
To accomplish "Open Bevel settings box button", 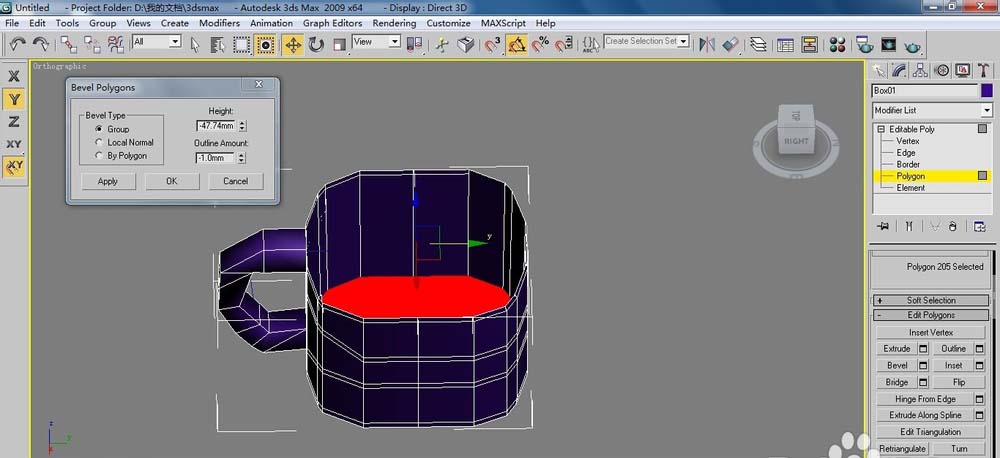I will tap(923, 366).
